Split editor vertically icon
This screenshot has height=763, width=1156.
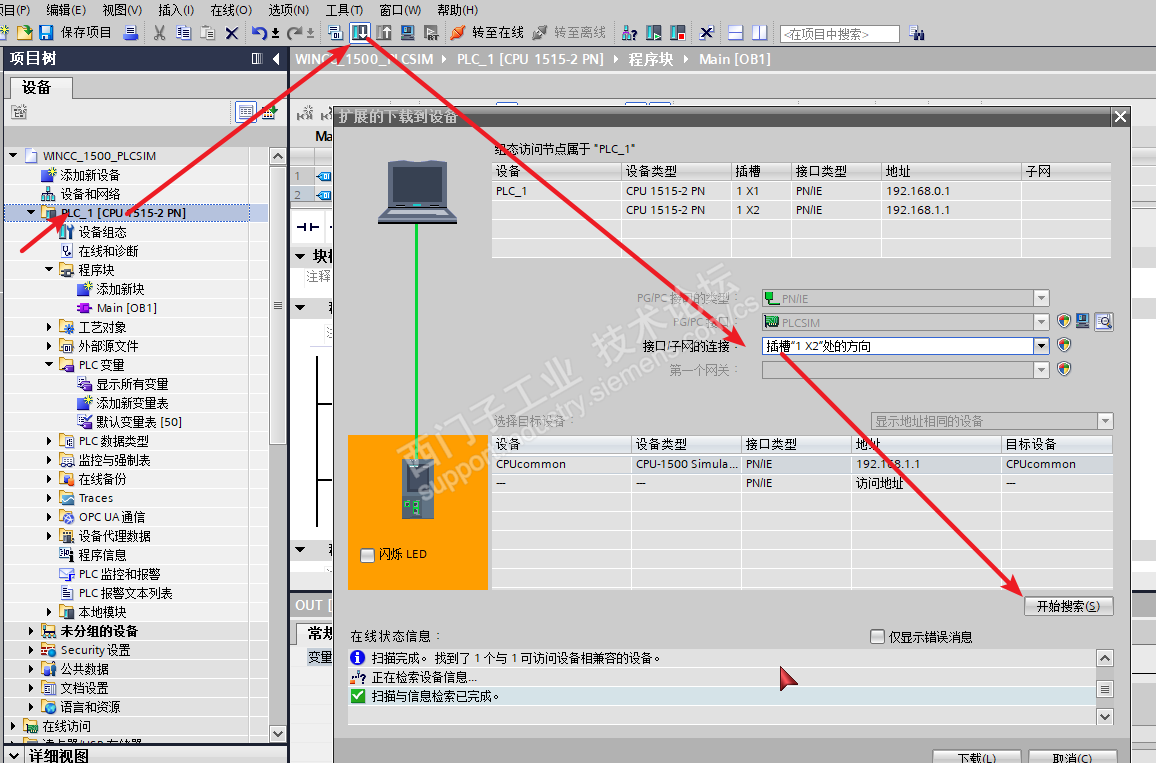tap(759, 32)
